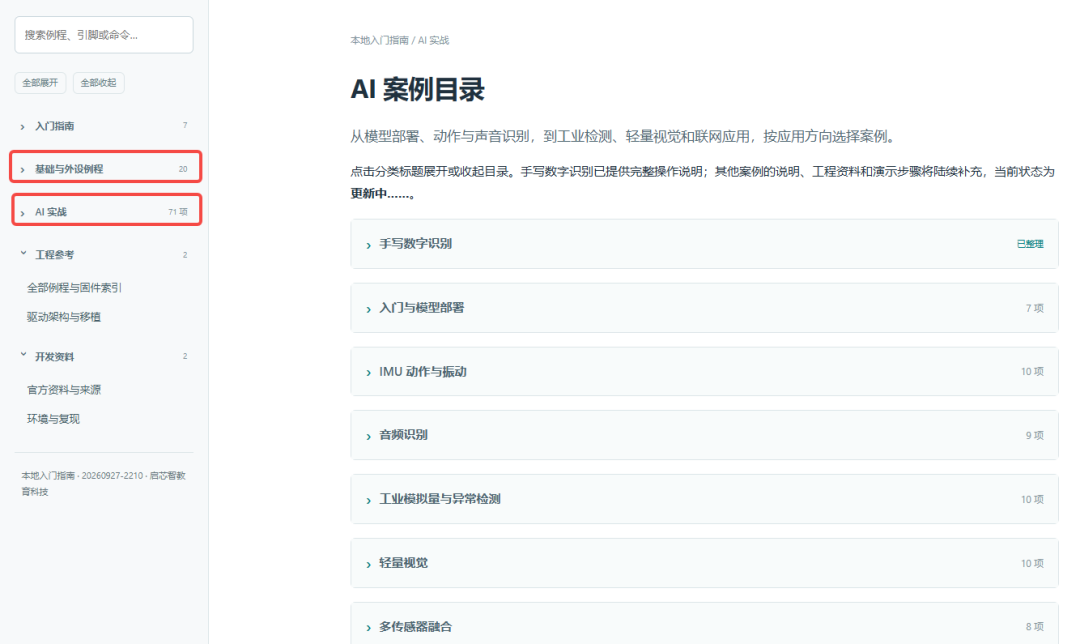
Task: Expand the 入门与模型部署 category
Action: (705, 308)
